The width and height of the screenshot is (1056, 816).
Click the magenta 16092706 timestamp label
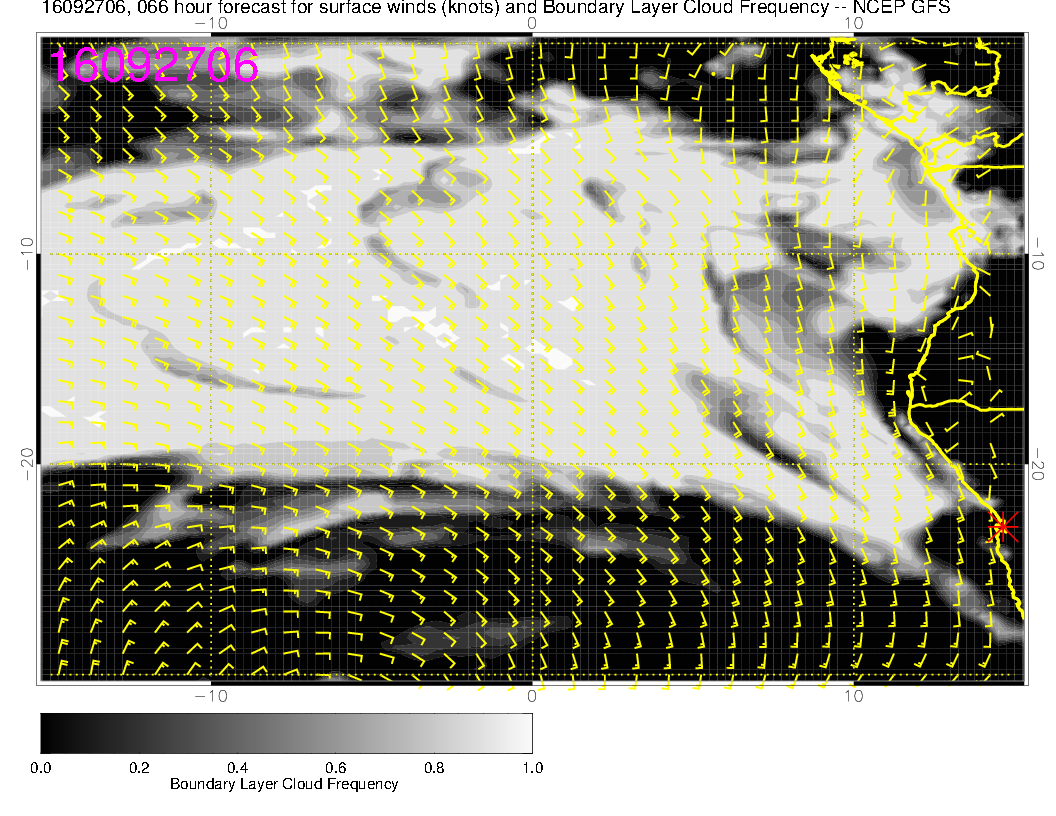(154, 65)
